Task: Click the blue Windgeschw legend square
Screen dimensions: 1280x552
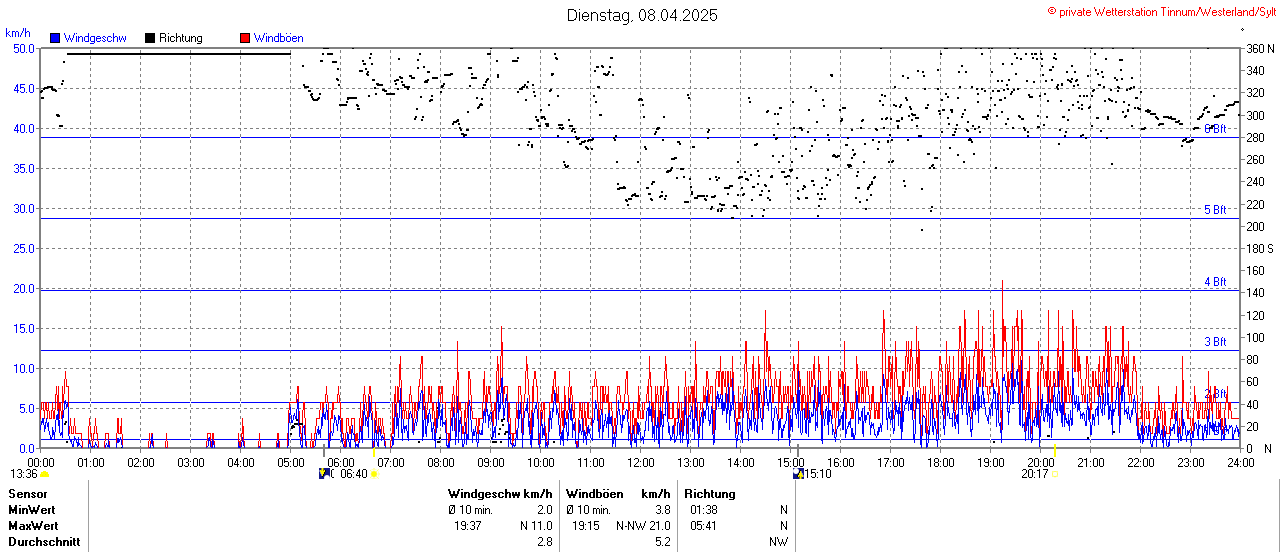Action: (55, 38)
